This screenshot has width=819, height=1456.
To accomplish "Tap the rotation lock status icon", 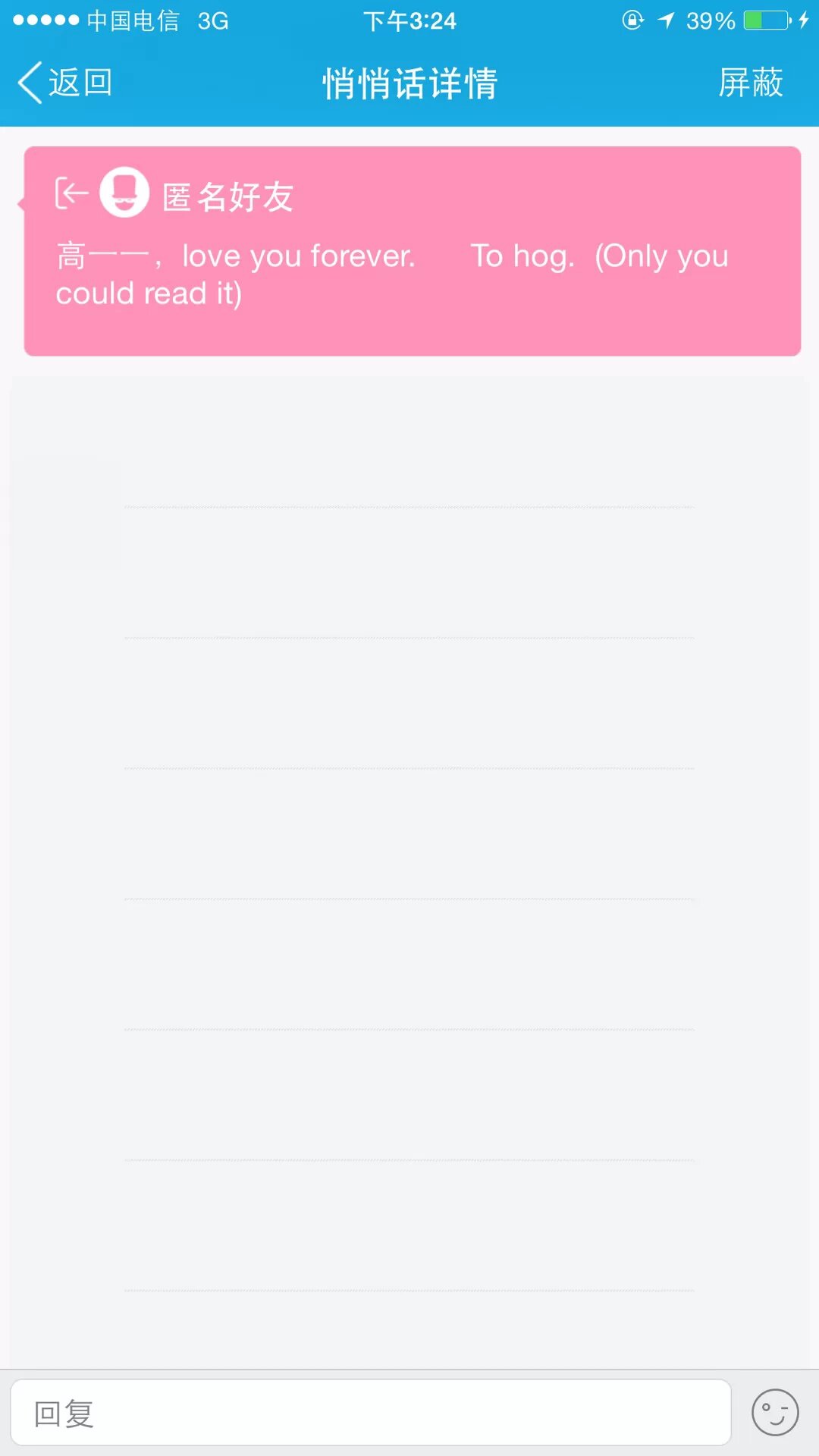I will pos(632,20).
